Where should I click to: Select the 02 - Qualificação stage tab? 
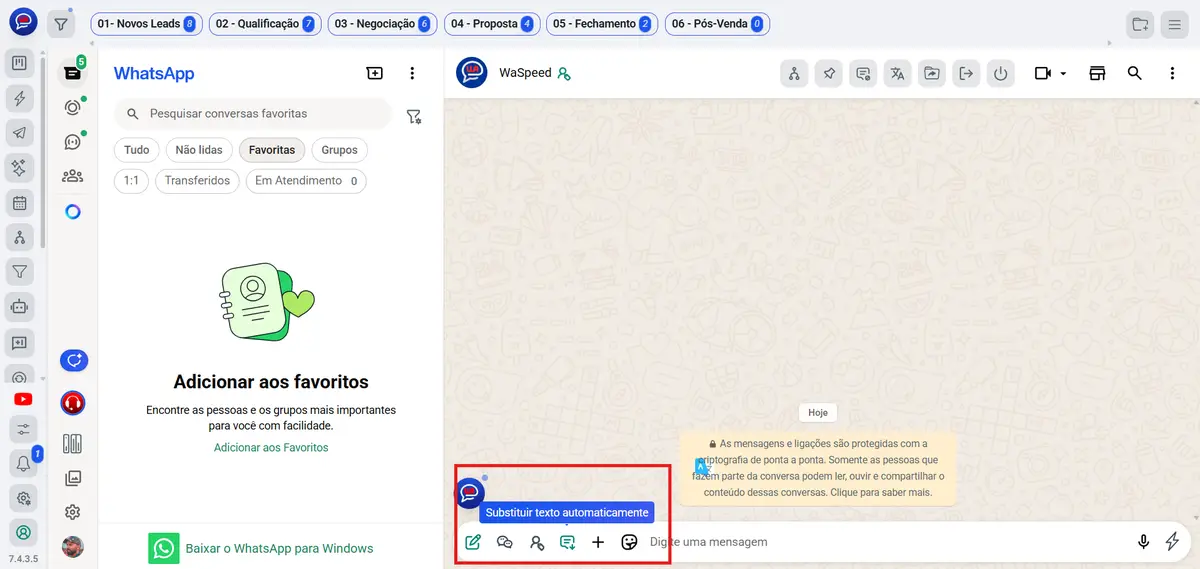pos(265,24)
